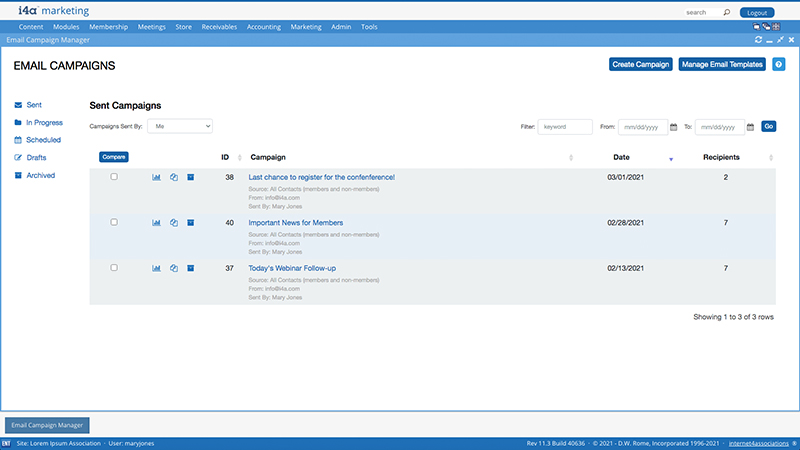Viewport: 800px width, 450px height.
Task: Open the From date calendar picker
Action: pyautogui.click(x=673, y=127)
